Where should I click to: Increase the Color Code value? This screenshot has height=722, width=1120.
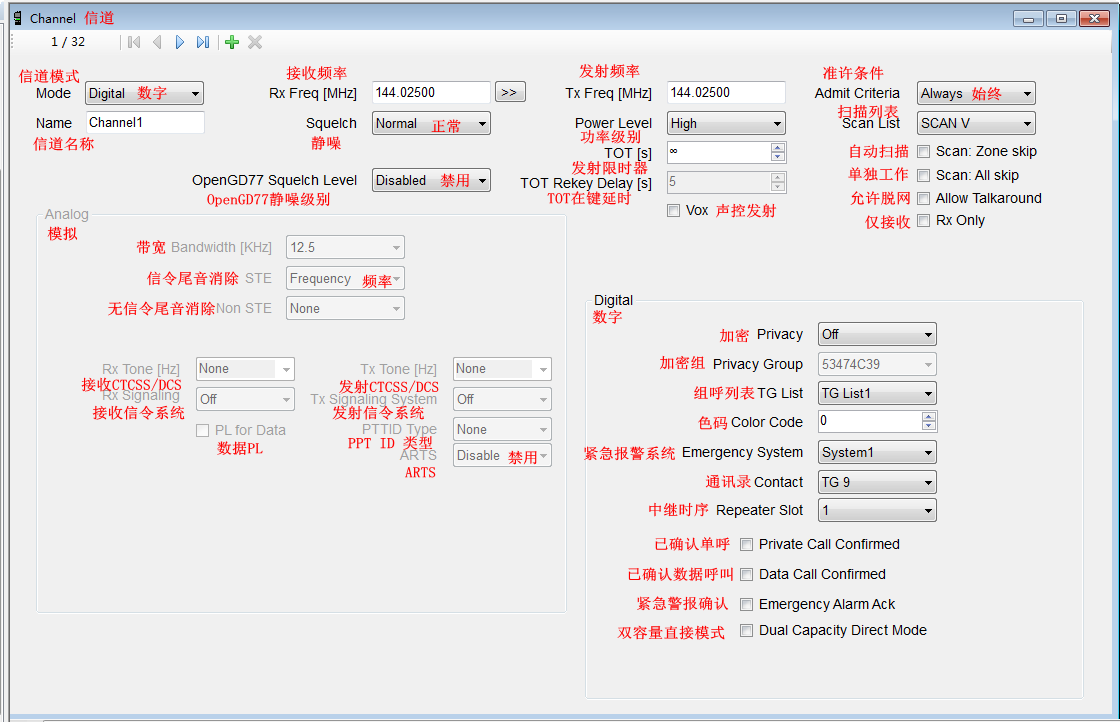[x=929, y=417]
